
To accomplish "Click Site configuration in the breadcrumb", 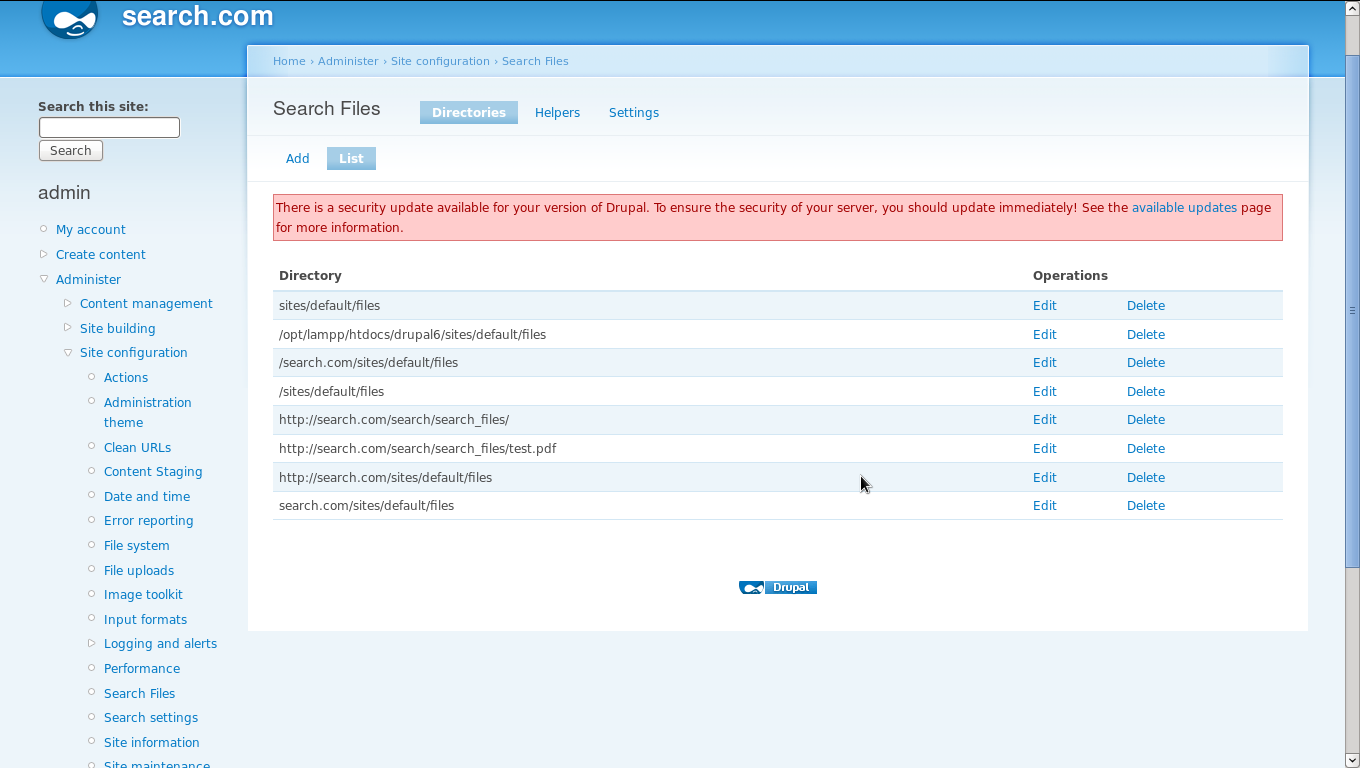I will pyautogui.click(x=440, y=61).
